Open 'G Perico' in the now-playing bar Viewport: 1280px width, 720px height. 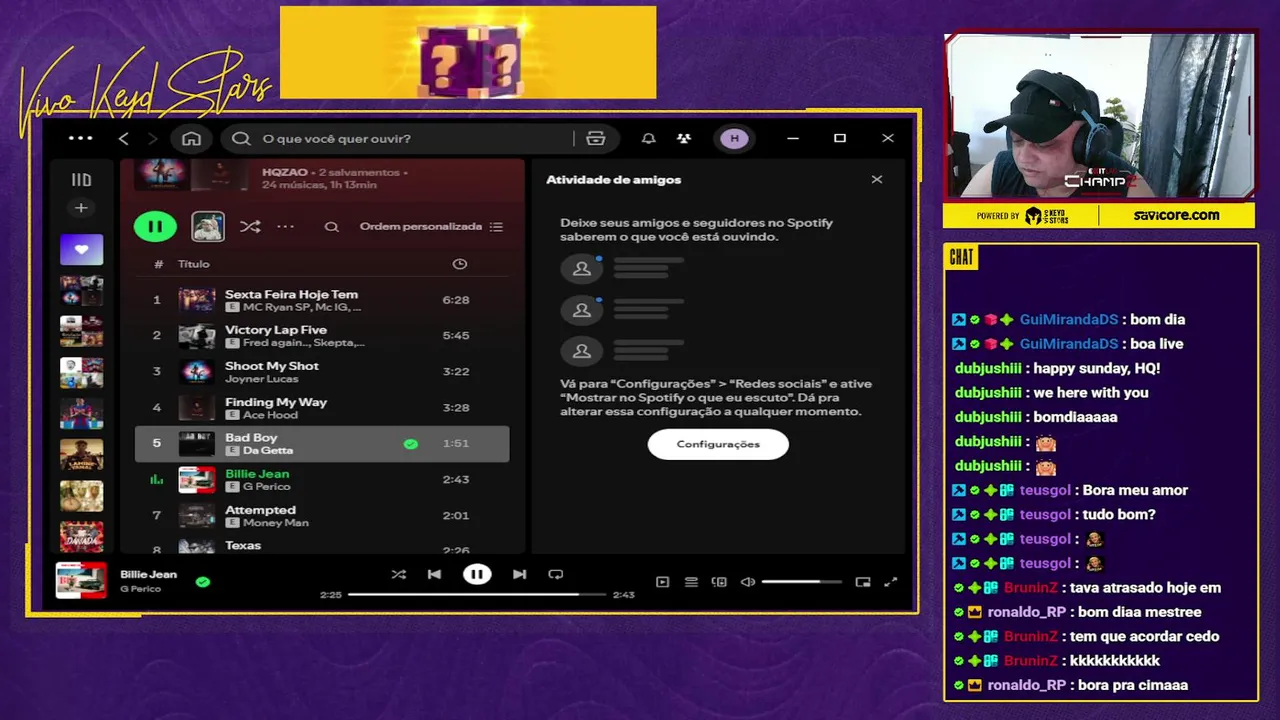140,589
